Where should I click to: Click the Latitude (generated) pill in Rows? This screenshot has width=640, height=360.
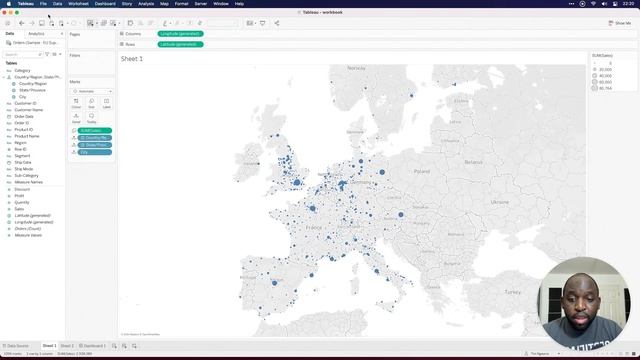pyautogui.click(x=180, y=44)
